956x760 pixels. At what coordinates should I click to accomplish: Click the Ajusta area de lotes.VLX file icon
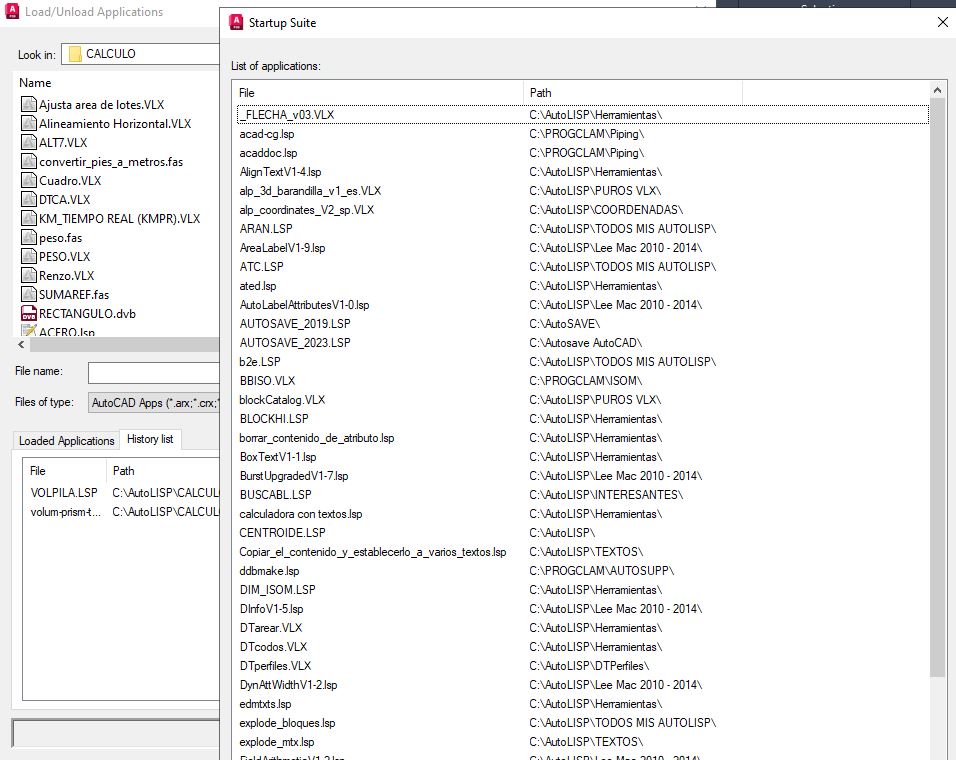(x=29, y=104)
